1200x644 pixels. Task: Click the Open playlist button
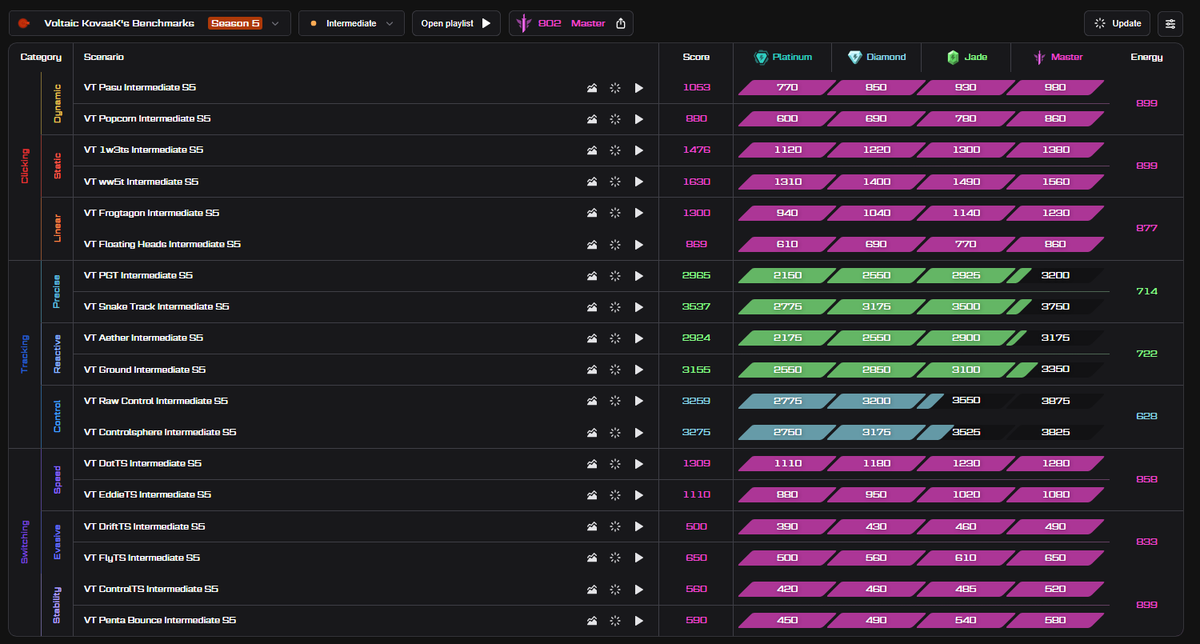[456, 23]
